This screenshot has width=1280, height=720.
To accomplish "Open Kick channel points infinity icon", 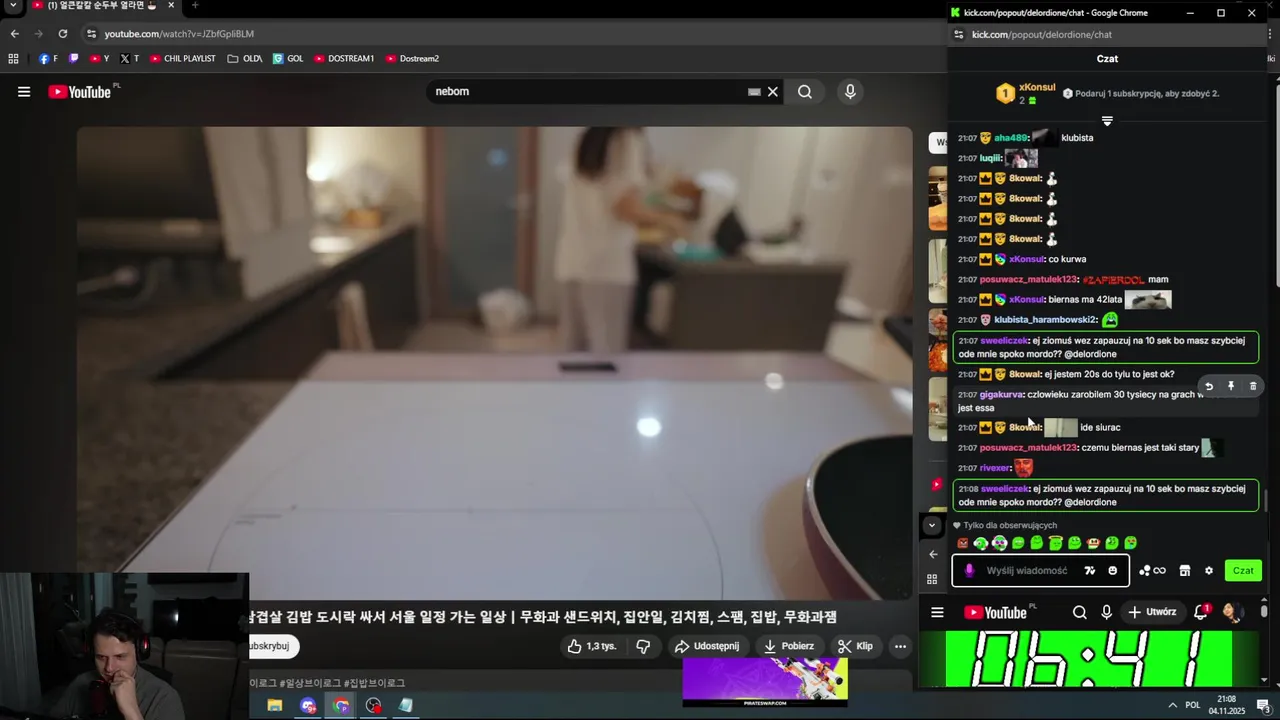I will (1152, 571).
